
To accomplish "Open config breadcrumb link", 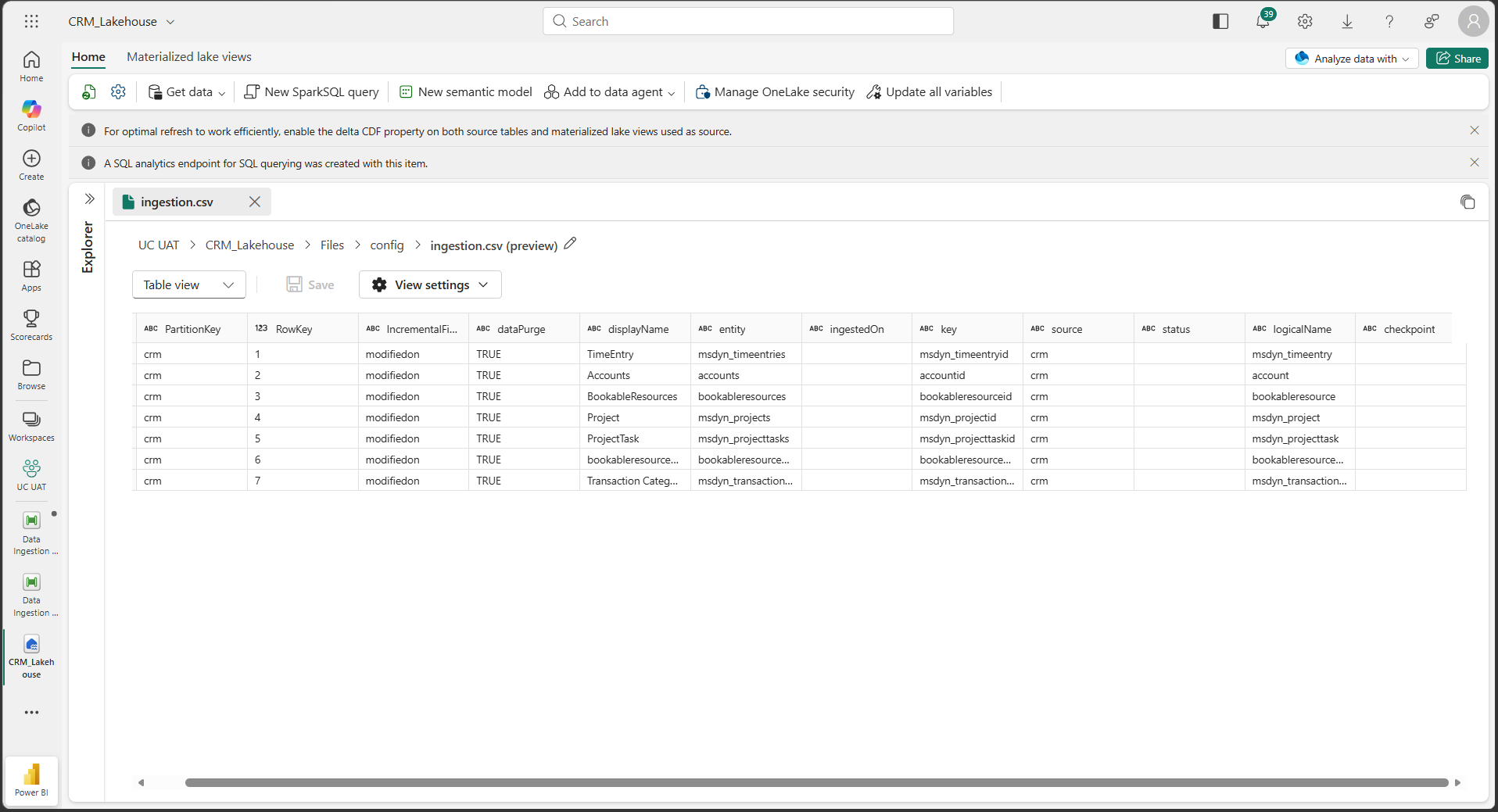I will [x=387, y=245].
